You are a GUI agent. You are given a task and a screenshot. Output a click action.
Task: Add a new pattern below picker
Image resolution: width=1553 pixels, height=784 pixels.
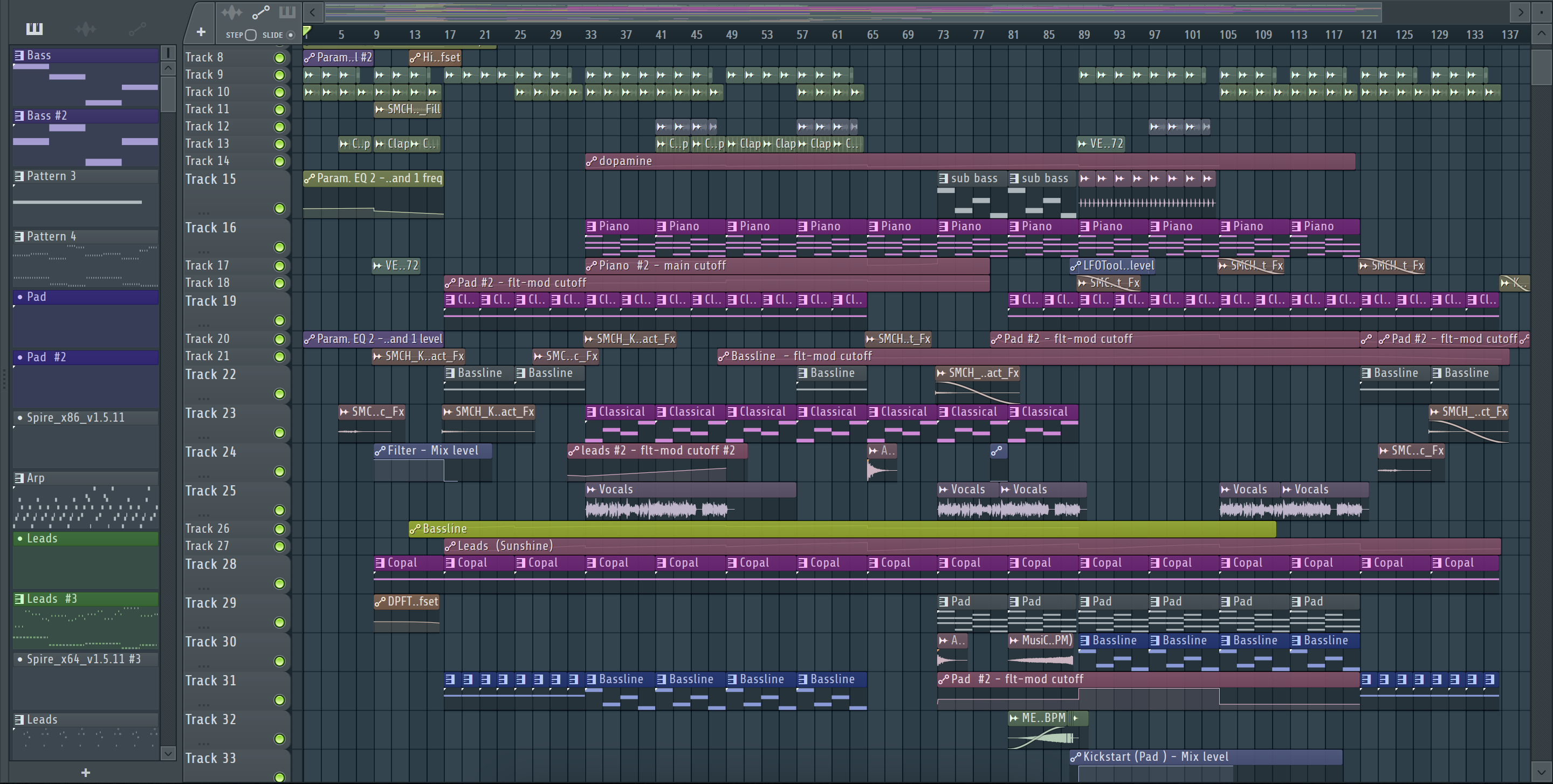click(86, 773)
